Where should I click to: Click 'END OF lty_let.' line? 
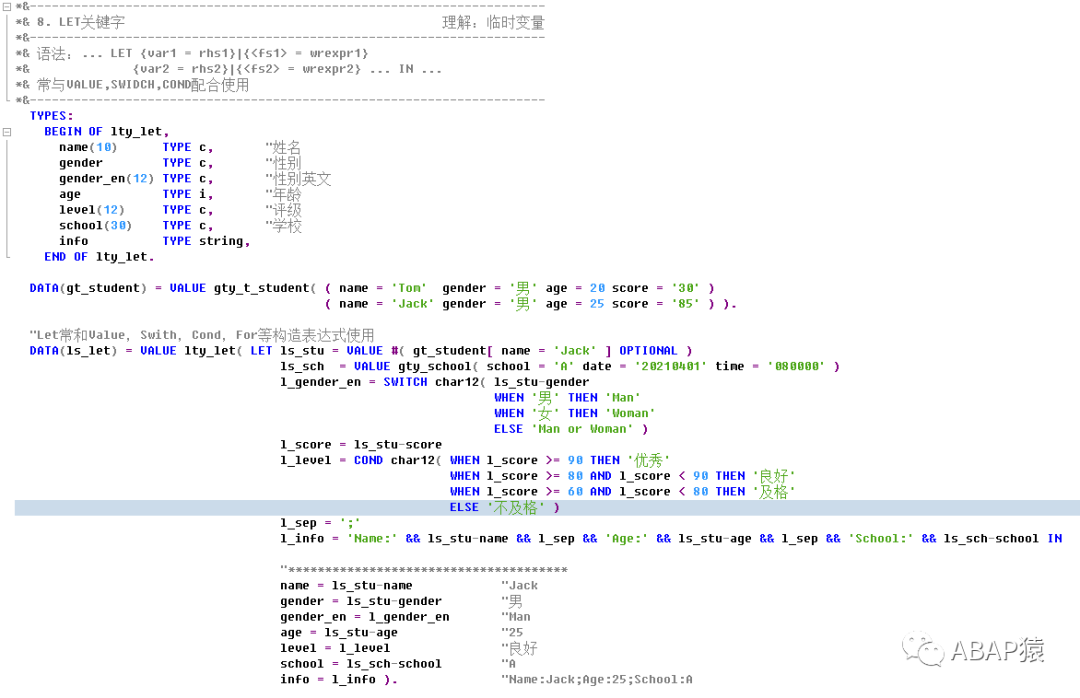99,257
